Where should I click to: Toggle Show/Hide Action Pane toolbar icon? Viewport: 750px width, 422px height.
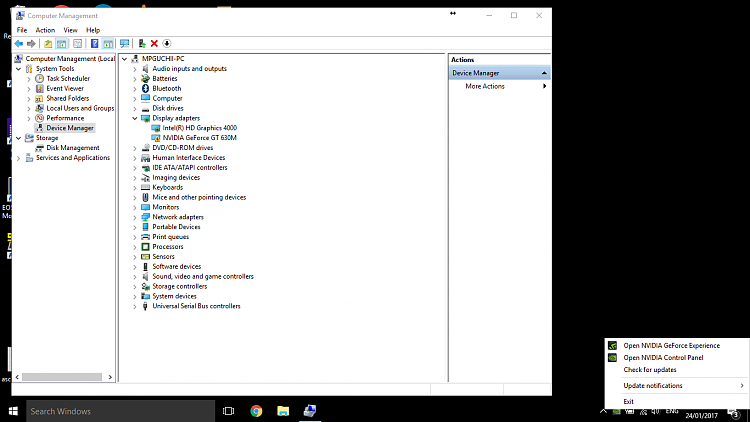pos(108,44)
